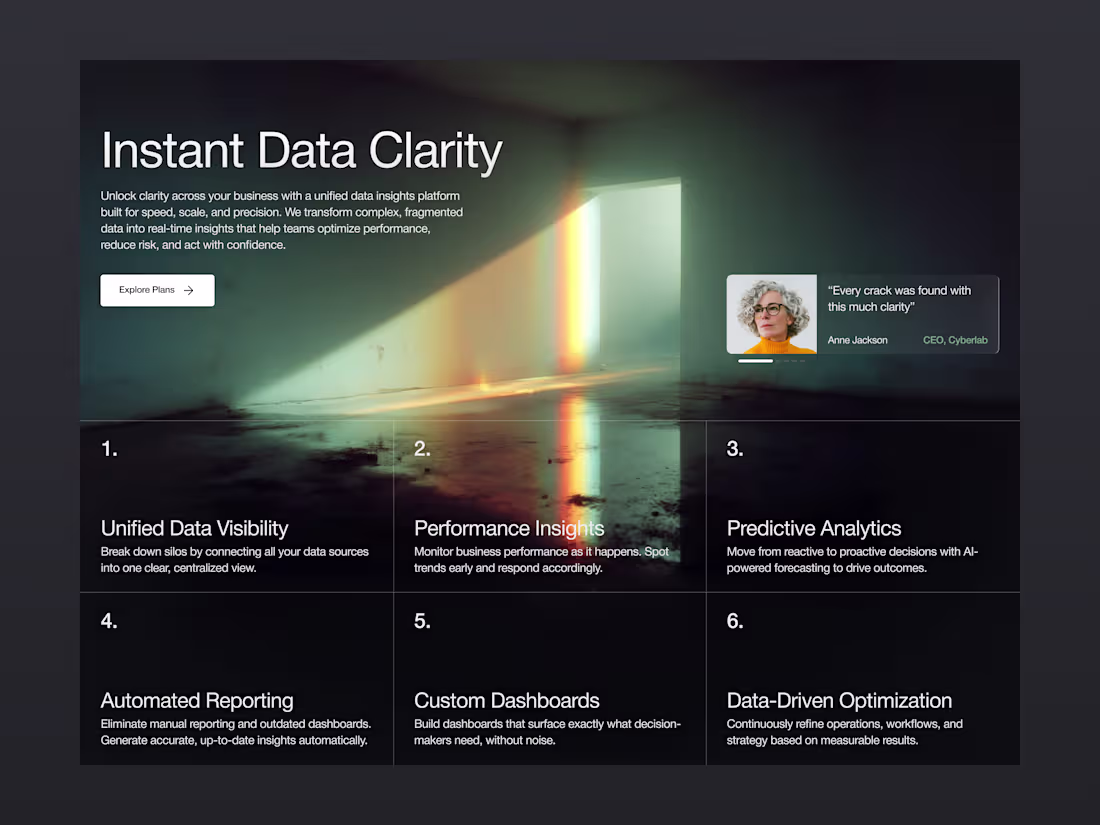Click the number 4 on Automated Reporting
1100x825 pixels.
pyautogui.click(x=109, y=621)
